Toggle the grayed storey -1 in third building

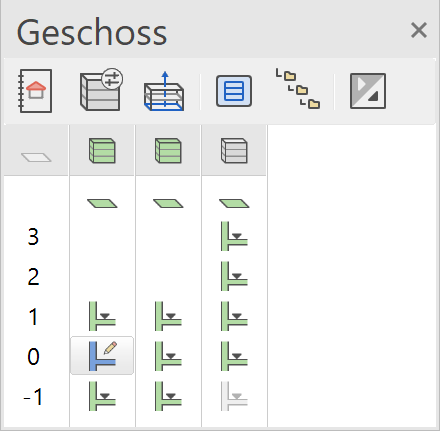pyautogui.click(x=234, y=396)
